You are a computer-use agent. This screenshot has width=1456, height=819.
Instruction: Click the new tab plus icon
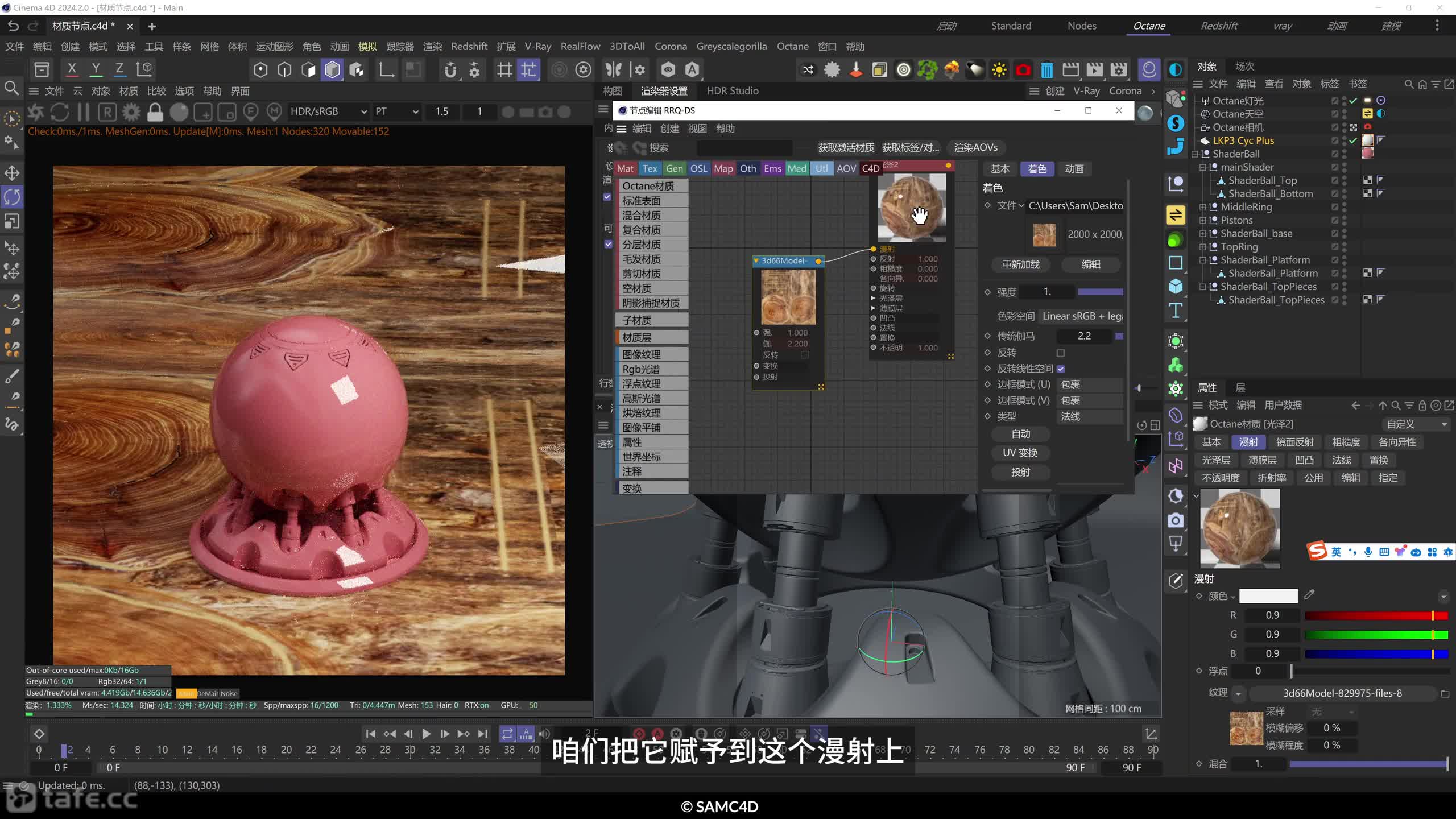click(152, 26)
